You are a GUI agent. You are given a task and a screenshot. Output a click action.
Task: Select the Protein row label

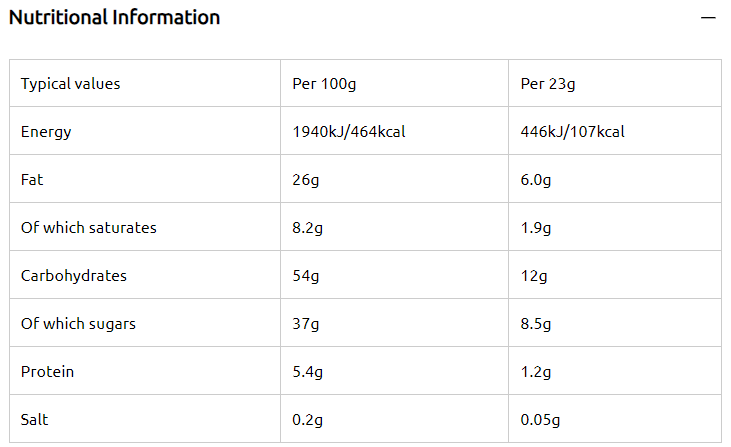pos(47,371)
